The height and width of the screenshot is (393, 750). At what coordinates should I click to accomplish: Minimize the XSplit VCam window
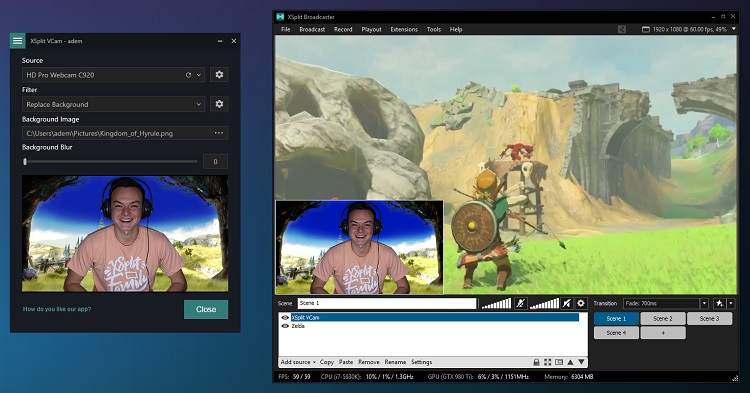pyautogui.click(x=220, y=41)
